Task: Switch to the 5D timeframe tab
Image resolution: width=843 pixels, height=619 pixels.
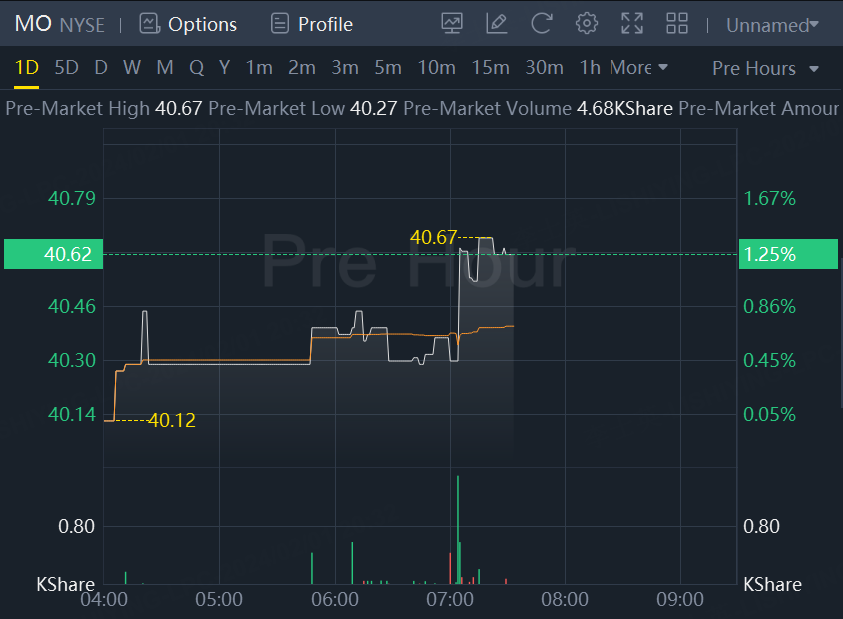Action: coord(66,68)
